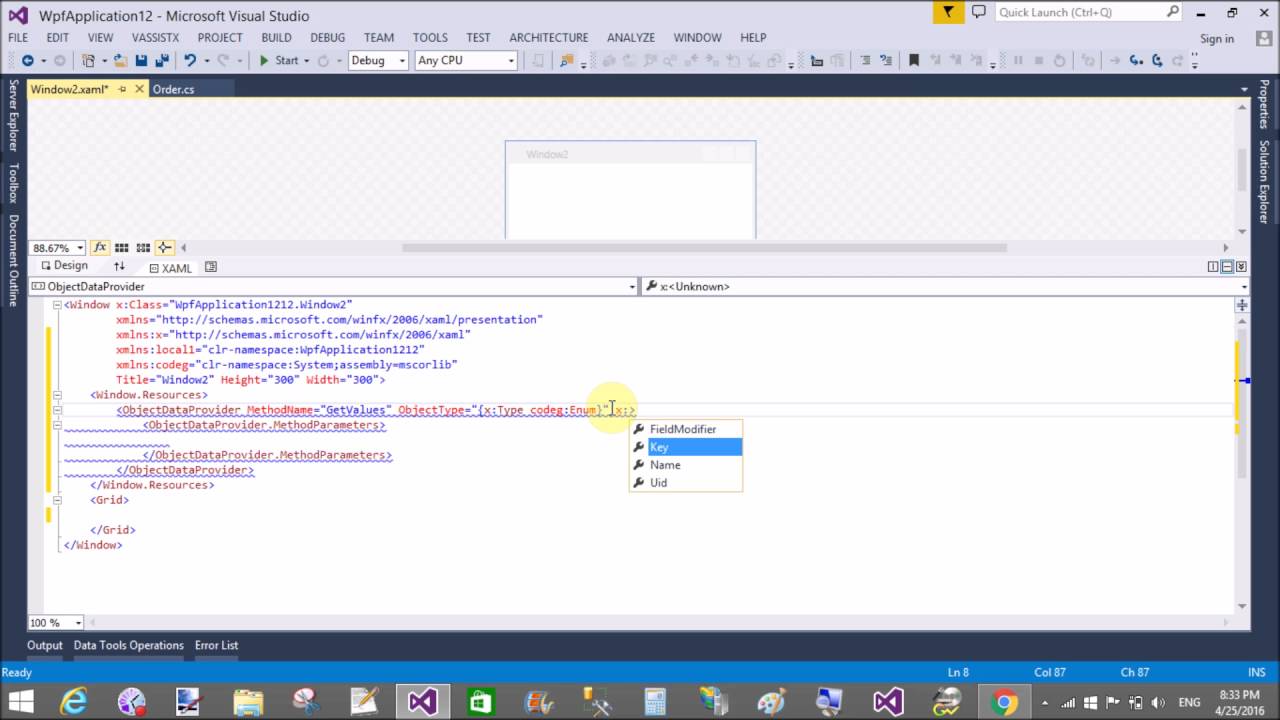1280x720 pixels.
Task: Collapse the root Window XAML node
Action: pos(57,305)
